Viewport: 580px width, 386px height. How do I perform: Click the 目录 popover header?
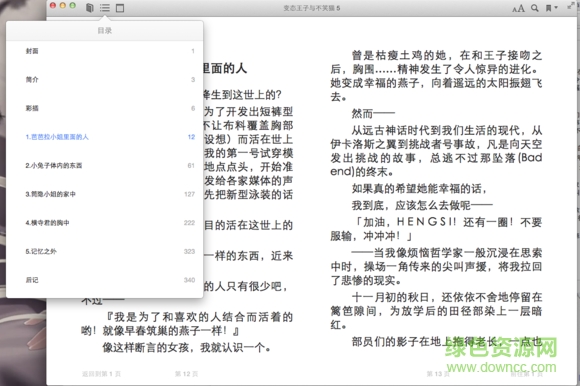(104, 31)
